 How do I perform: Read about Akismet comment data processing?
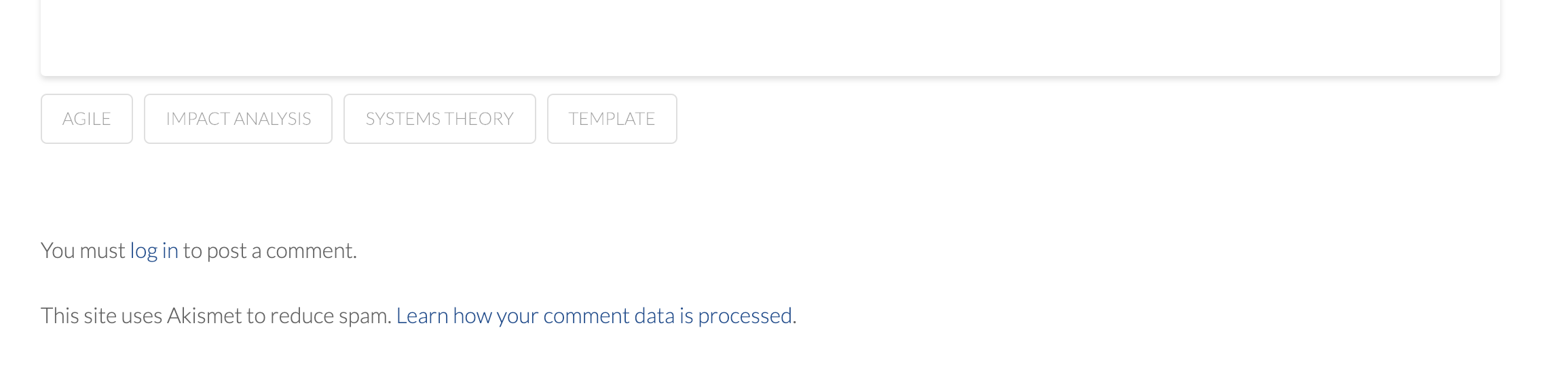point(594,316)
